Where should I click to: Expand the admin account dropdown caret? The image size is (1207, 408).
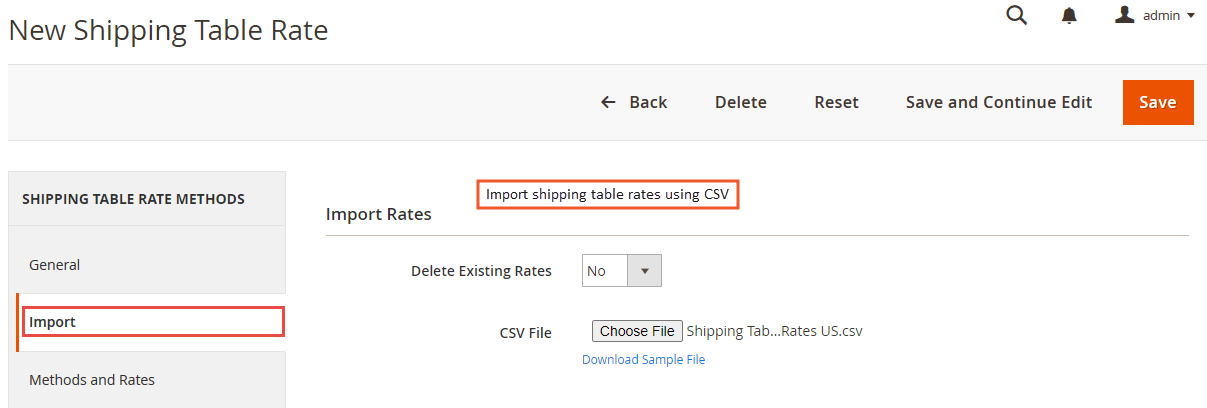point(1191,16)
